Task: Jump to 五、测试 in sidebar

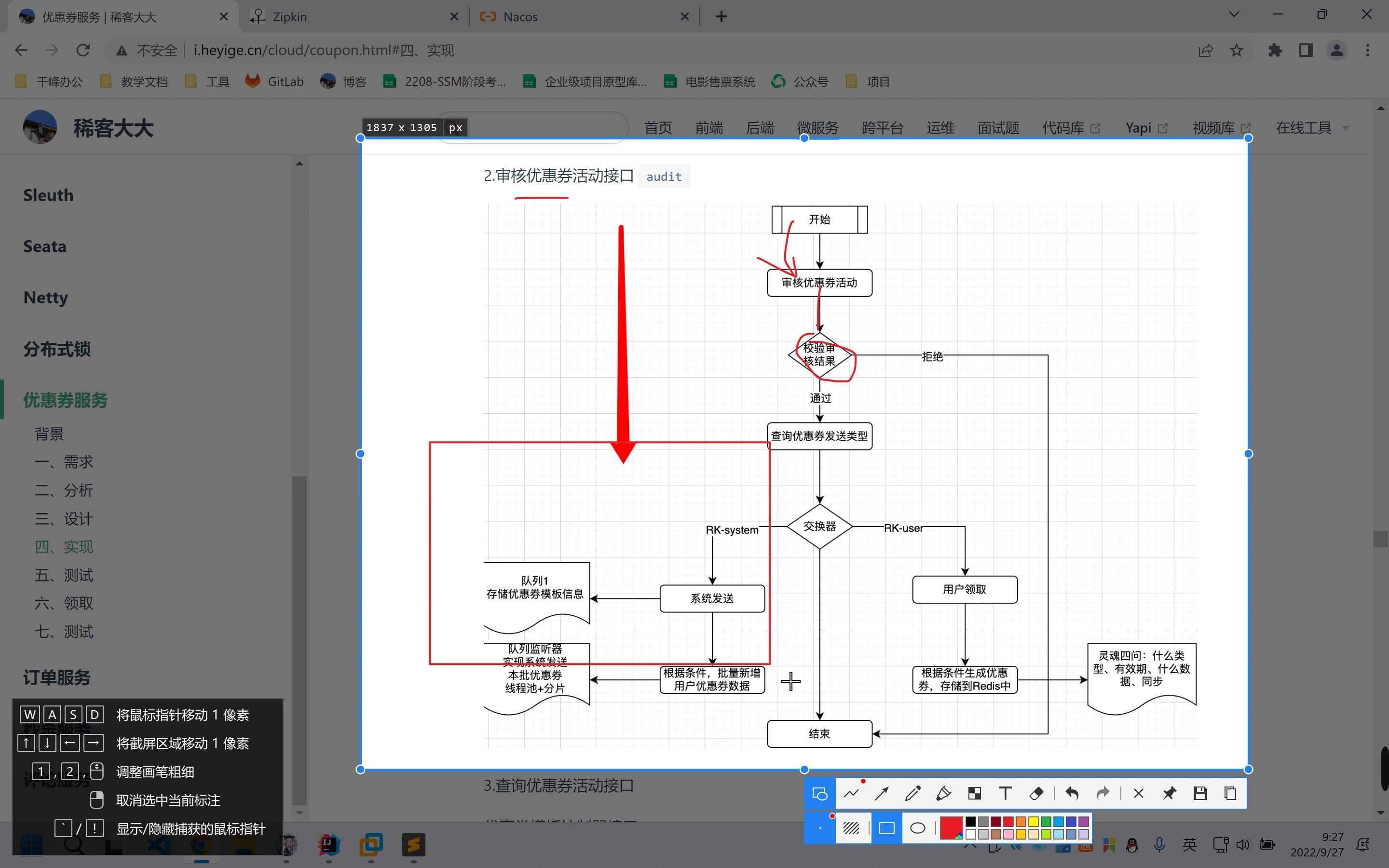Action: [64, 575]
